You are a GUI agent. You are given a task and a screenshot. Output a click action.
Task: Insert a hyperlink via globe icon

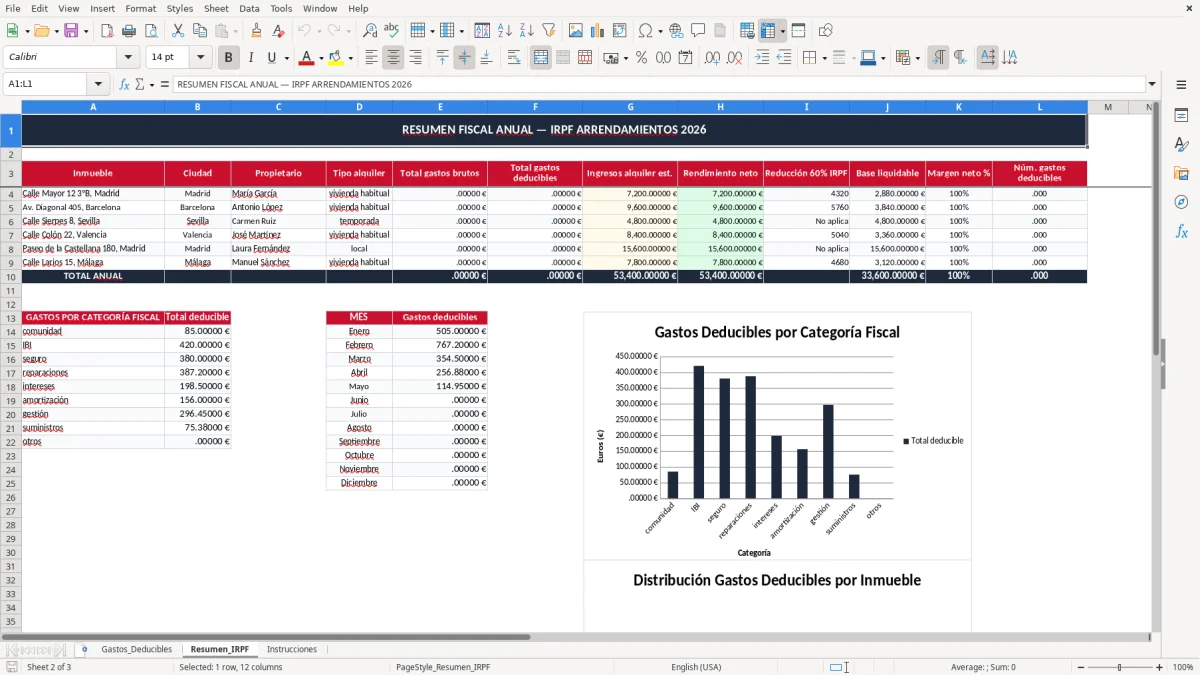click(x=676, y=31)
